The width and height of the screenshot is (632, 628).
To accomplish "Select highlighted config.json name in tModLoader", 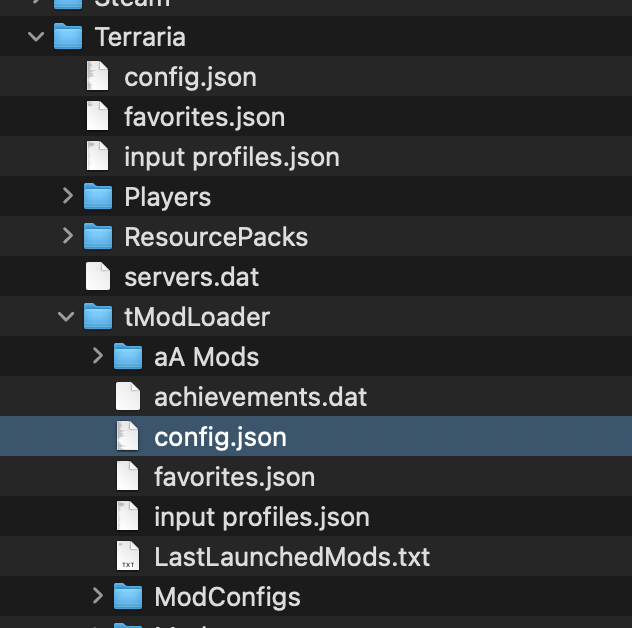I will (x=220, y=437).
